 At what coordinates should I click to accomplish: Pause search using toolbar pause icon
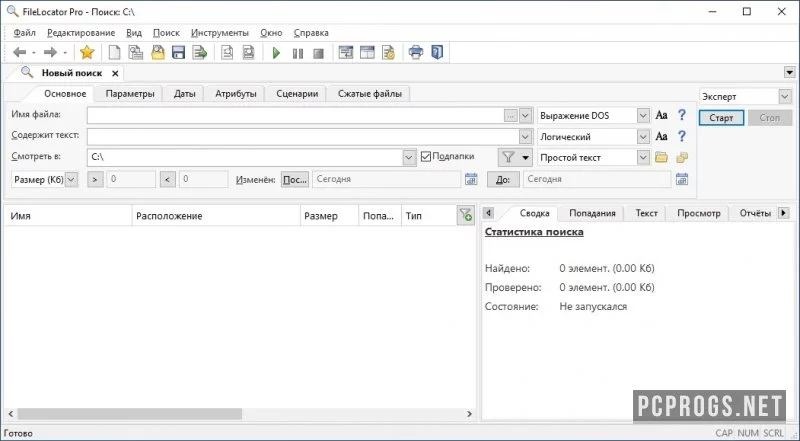[297, 53]
